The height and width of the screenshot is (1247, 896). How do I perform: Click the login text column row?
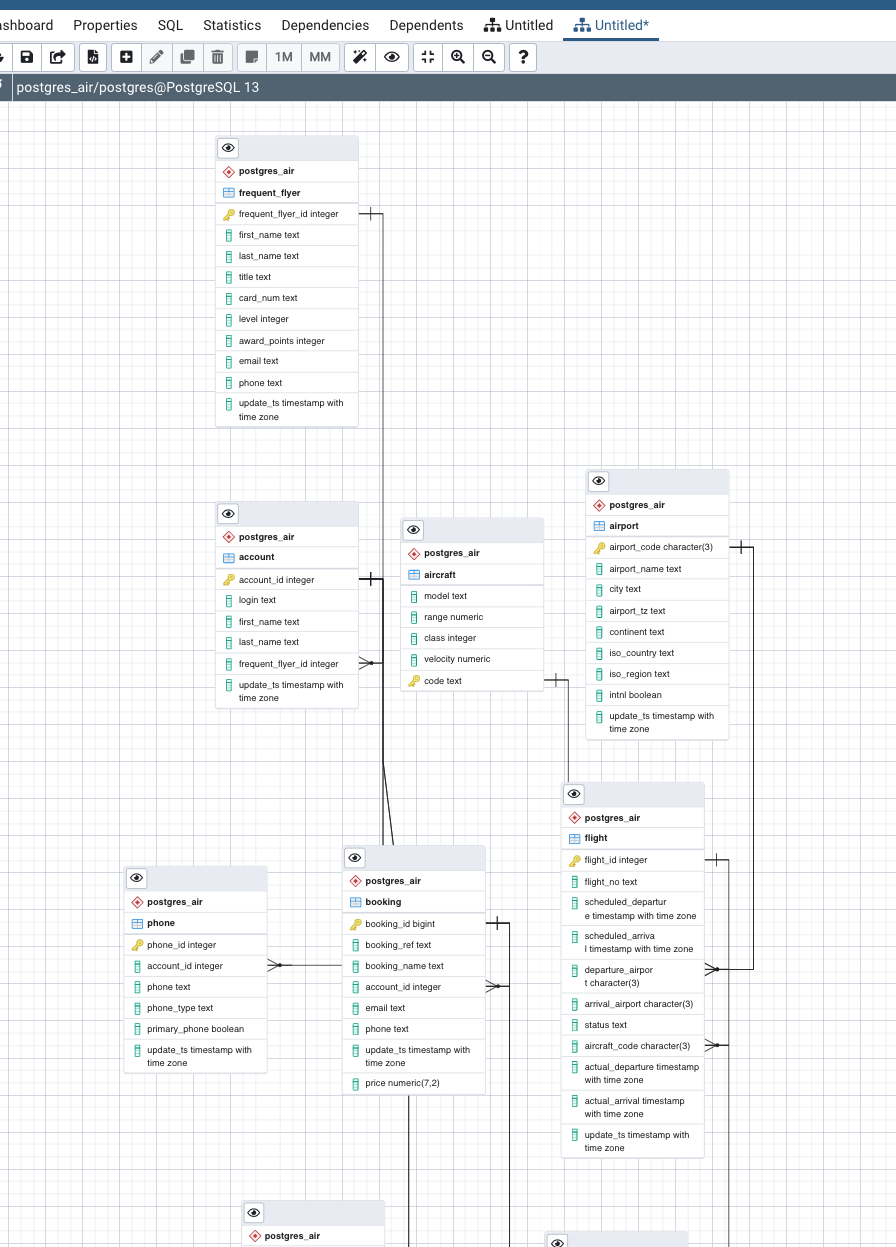coord(287,600)
